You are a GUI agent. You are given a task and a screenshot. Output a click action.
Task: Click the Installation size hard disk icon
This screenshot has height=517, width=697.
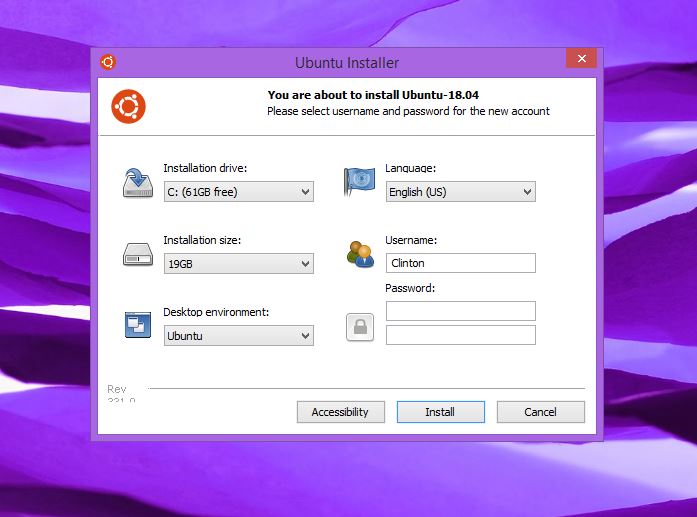[x=138, y=254]
